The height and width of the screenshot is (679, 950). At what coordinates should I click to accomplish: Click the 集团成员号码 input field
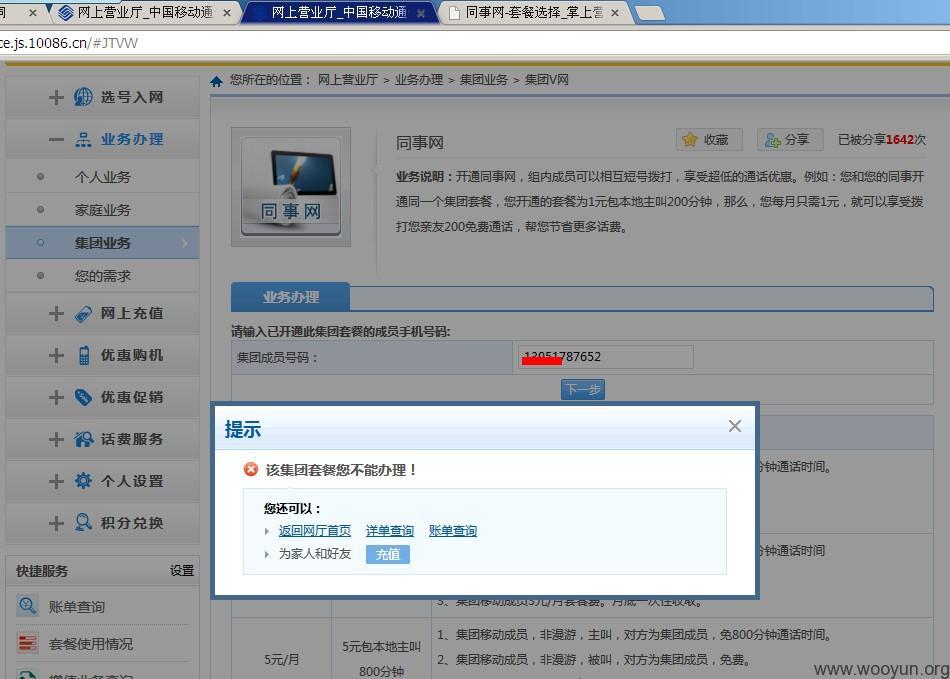(606, 357)
